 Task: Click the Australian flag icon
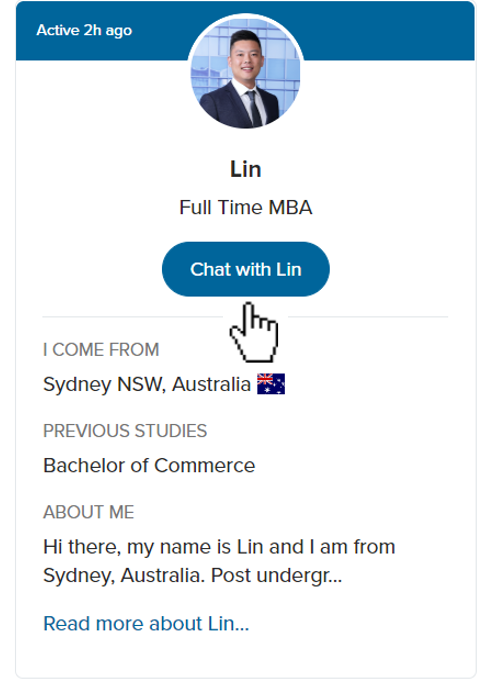click(271, 384)
